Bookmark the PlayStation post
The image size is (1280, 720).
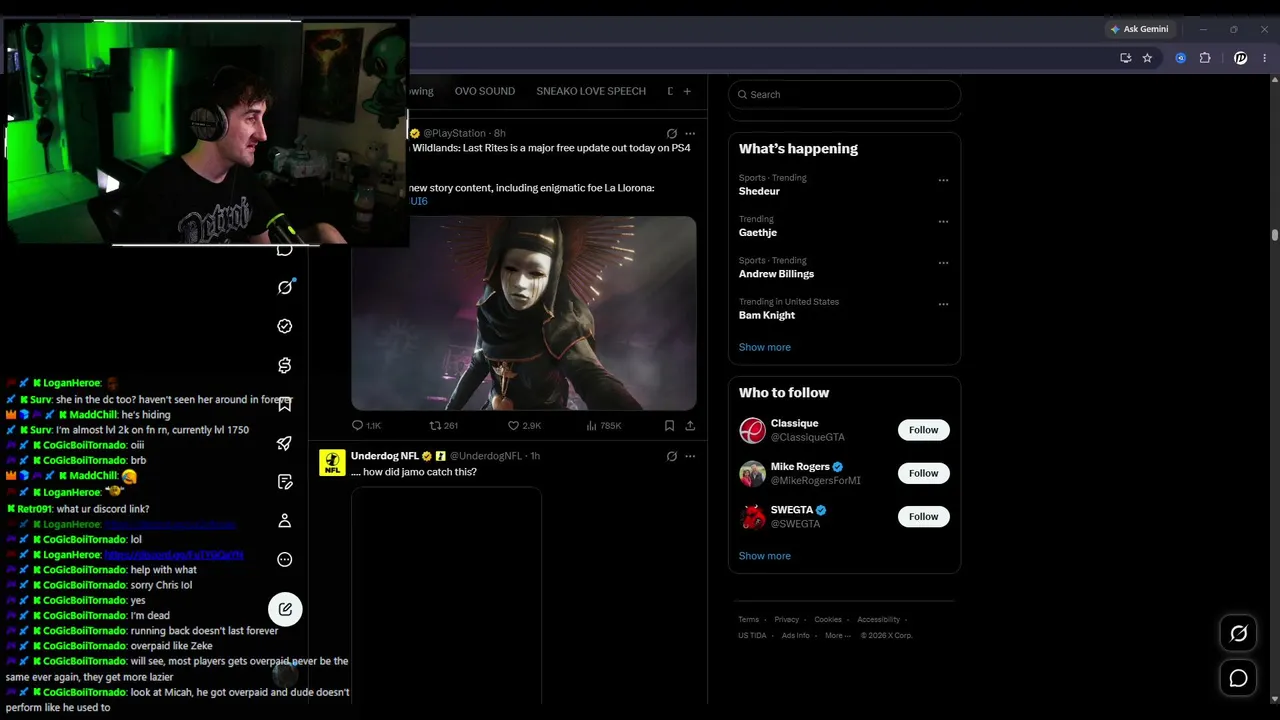tap(669, 426)
